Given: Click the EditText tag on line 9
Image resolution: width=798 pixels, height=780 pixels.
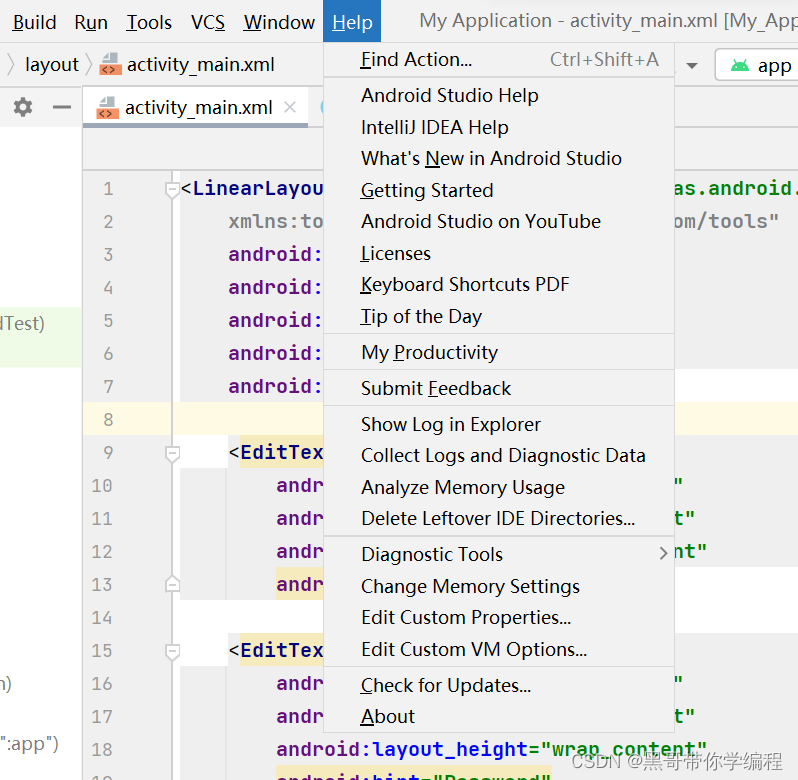Looking at the screenshot, I should [281, 452].
